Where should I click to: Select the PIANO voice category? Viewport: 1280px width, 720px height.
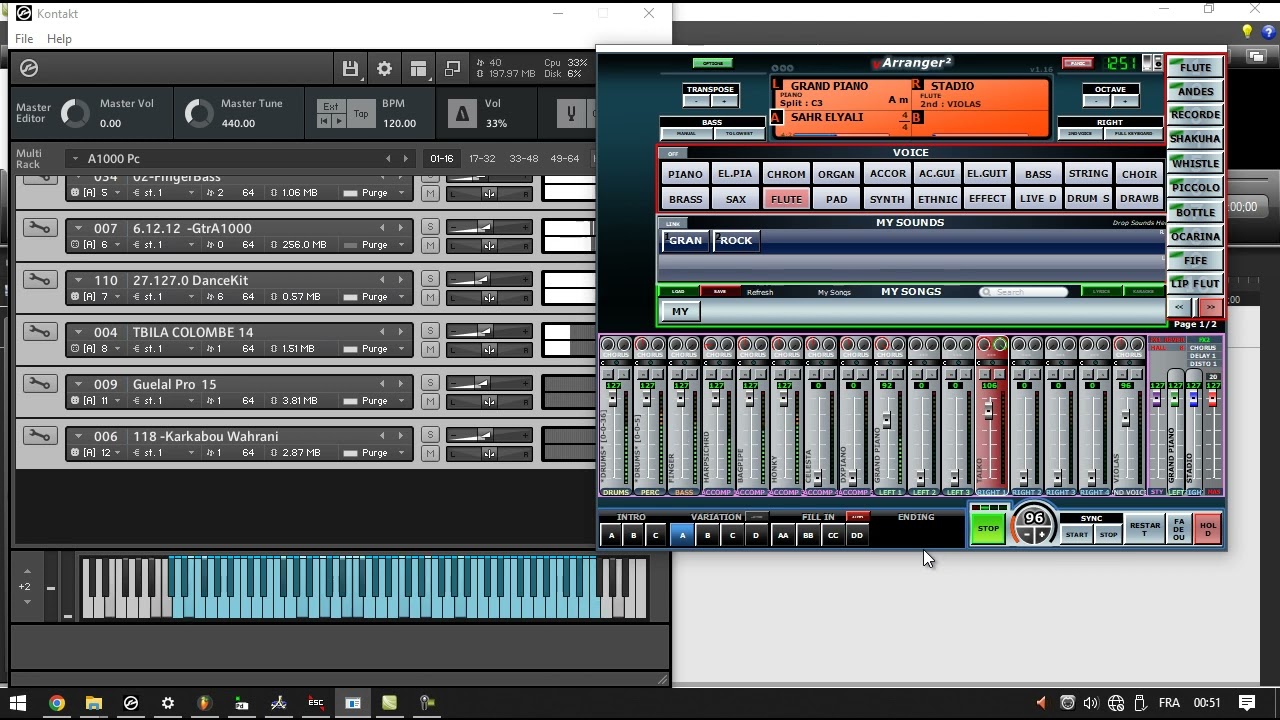(685, 174)
